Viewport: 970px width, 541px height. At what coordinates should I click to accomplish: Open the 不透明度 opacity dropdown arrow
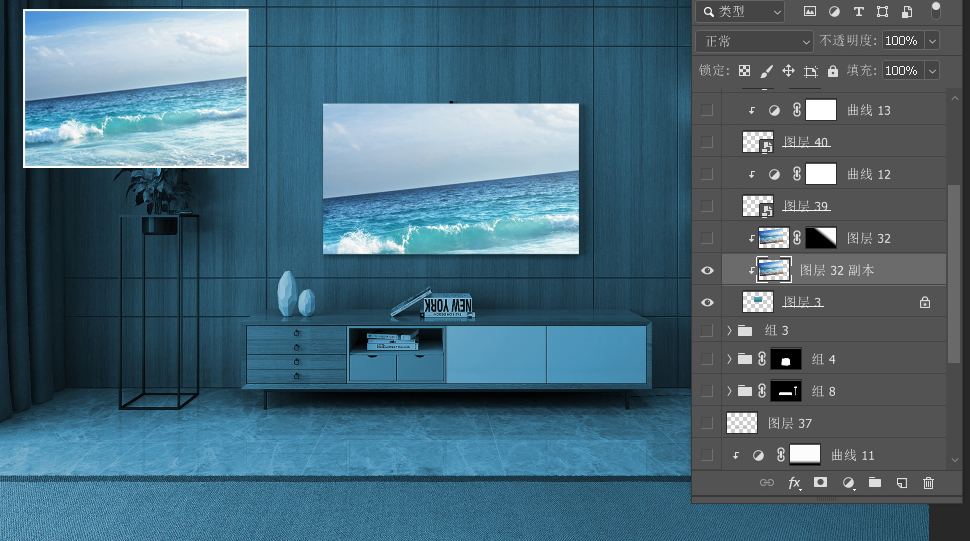pos(932,41)
